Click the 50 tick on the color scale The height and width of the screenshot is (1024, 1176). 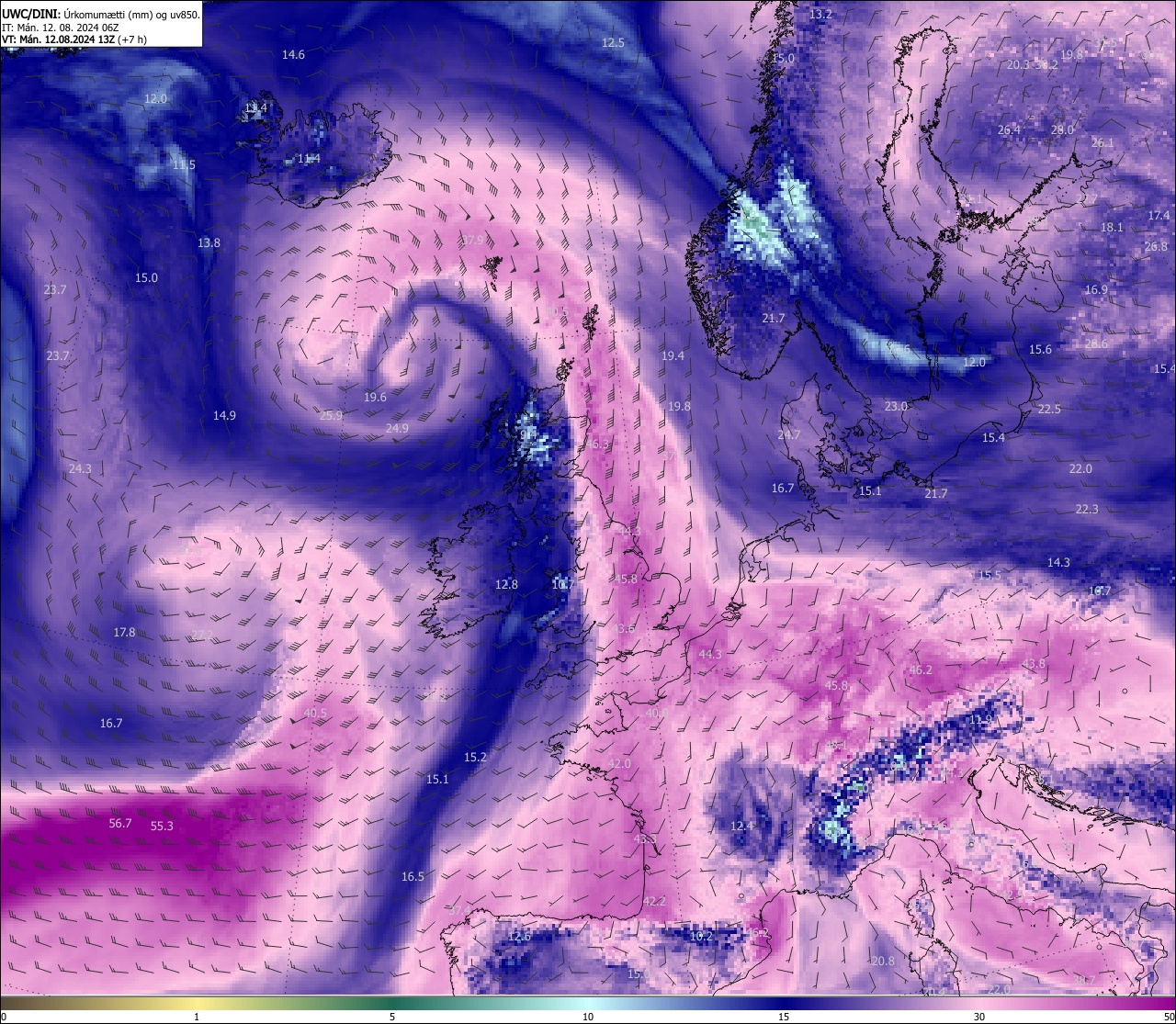tap(1169, 1017)
